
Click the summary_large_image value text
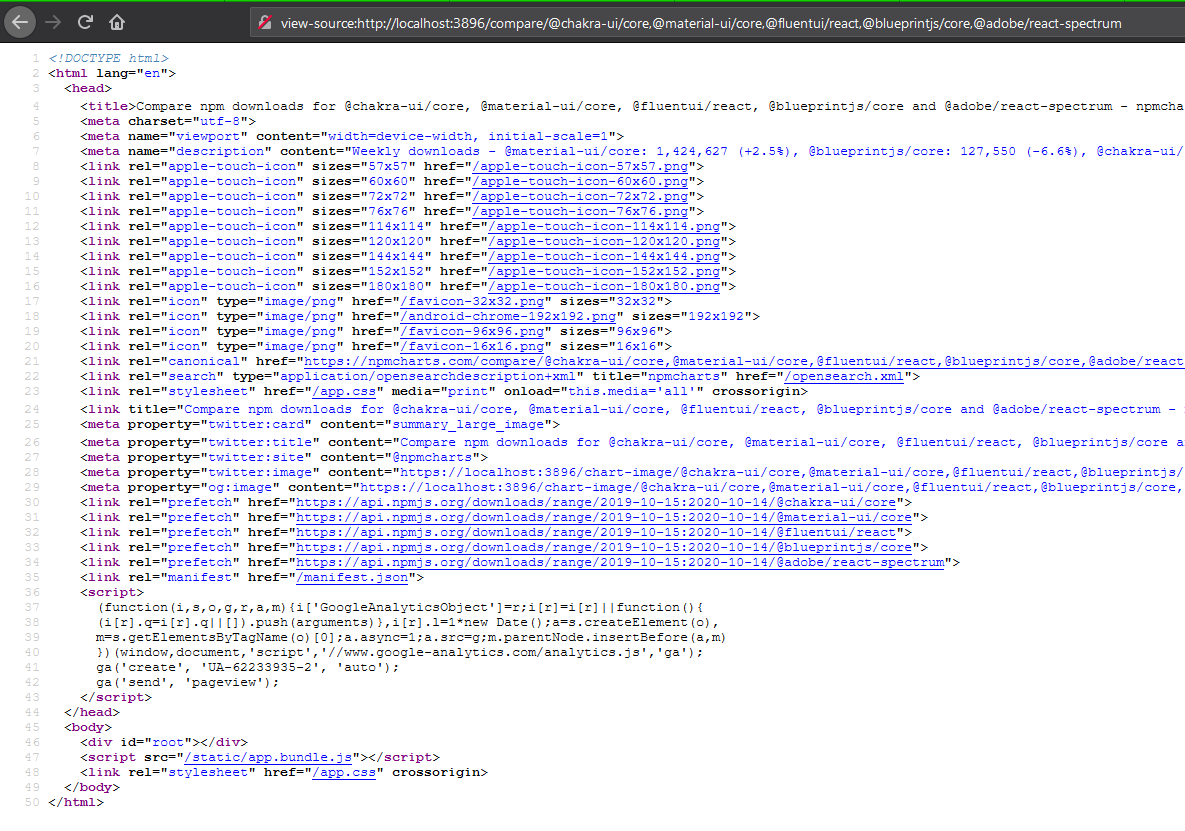coord(468,425)
